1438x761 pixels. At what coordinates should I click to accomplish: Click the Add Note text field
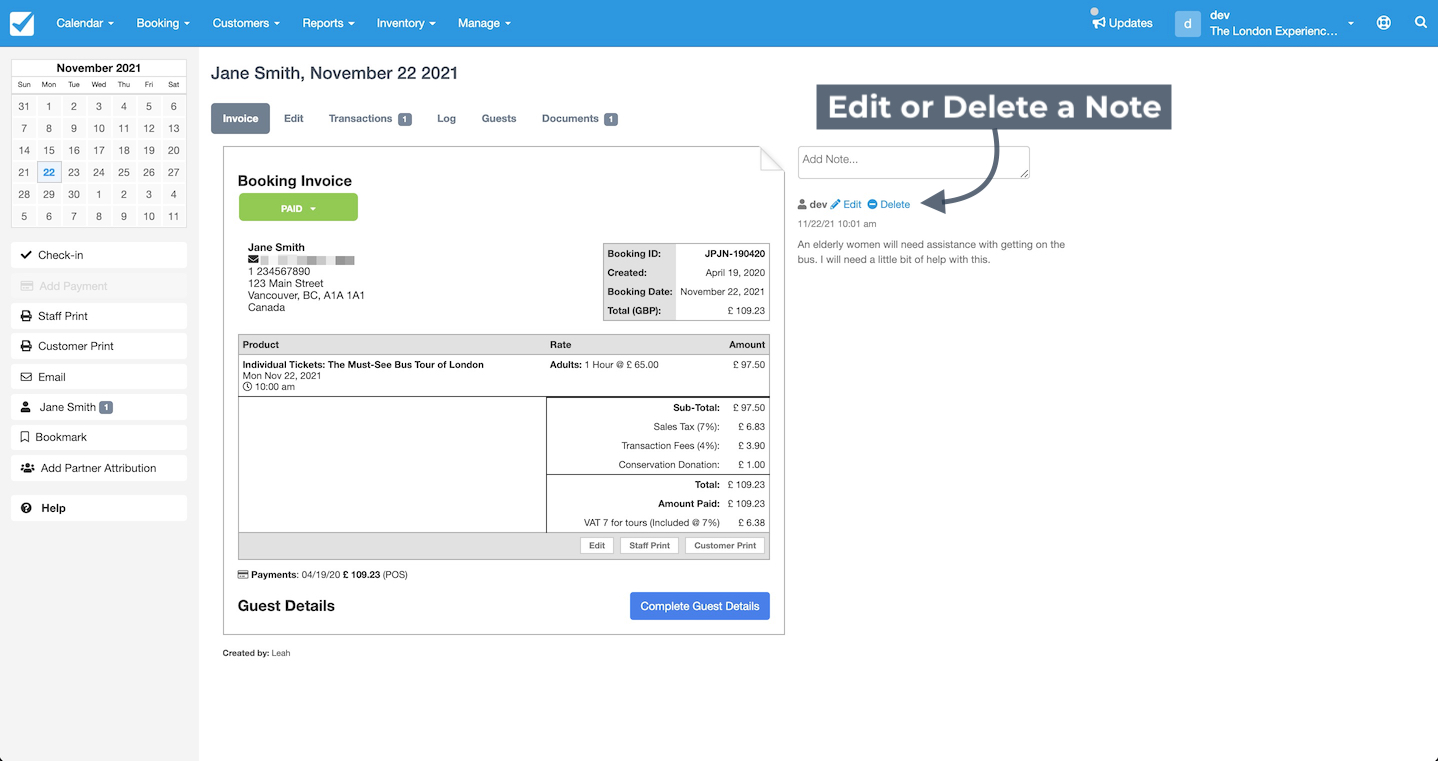(913, 163)
